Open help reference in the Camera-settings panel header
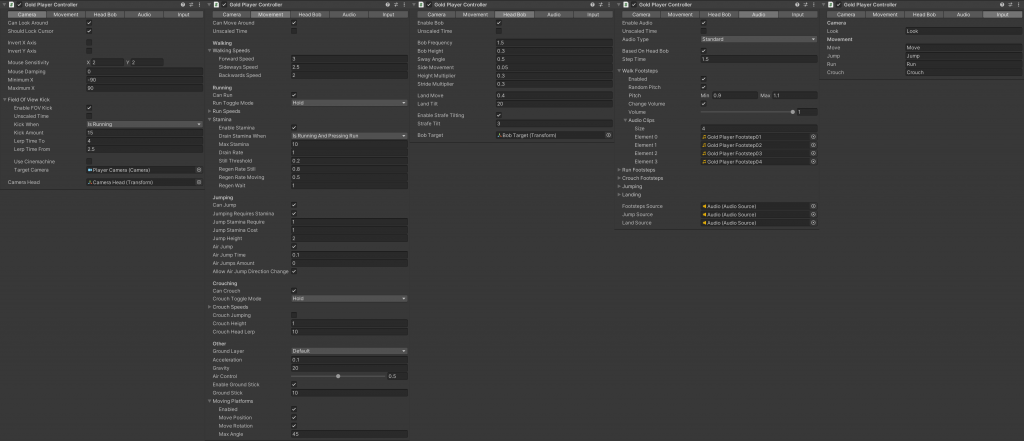The width and height of the screenshot is (1024, 441). [x=183, y=5]
